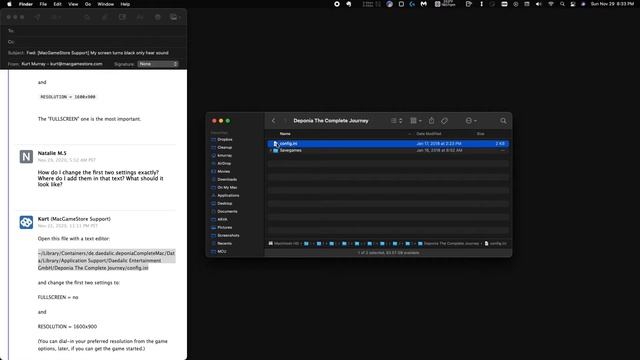Select the config.ini file row
640x360 pixels.
tap(388, 144)
